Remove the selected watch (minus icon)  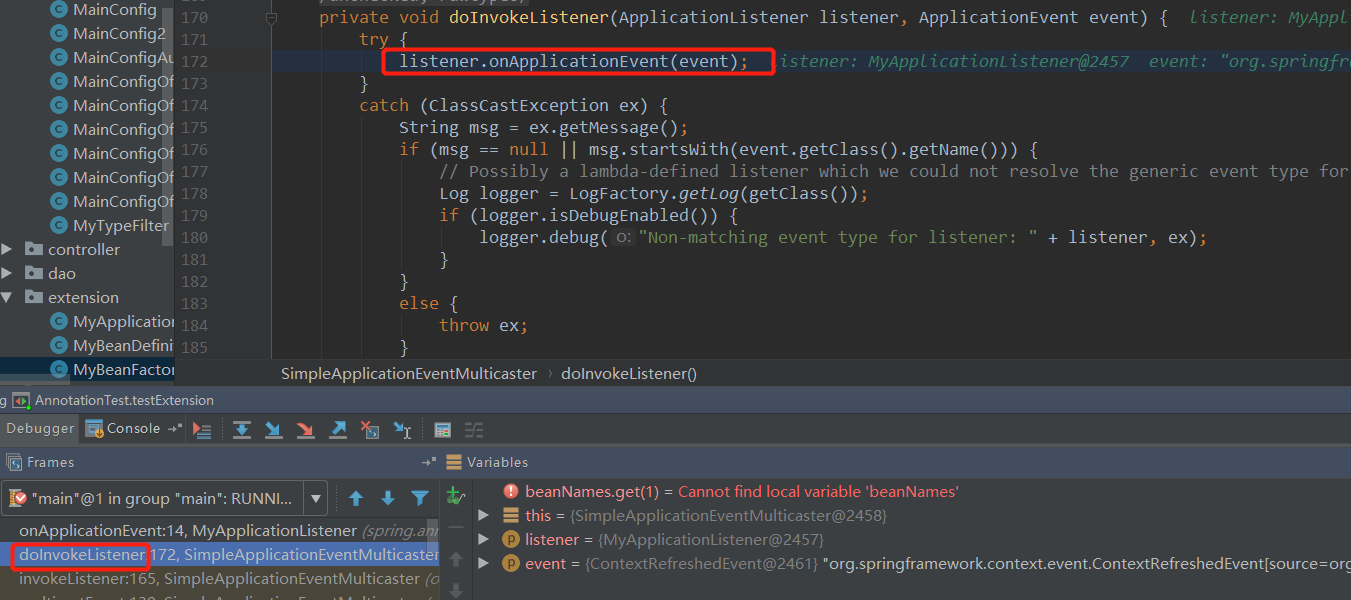pyautogui.click(x=456, y=527)
